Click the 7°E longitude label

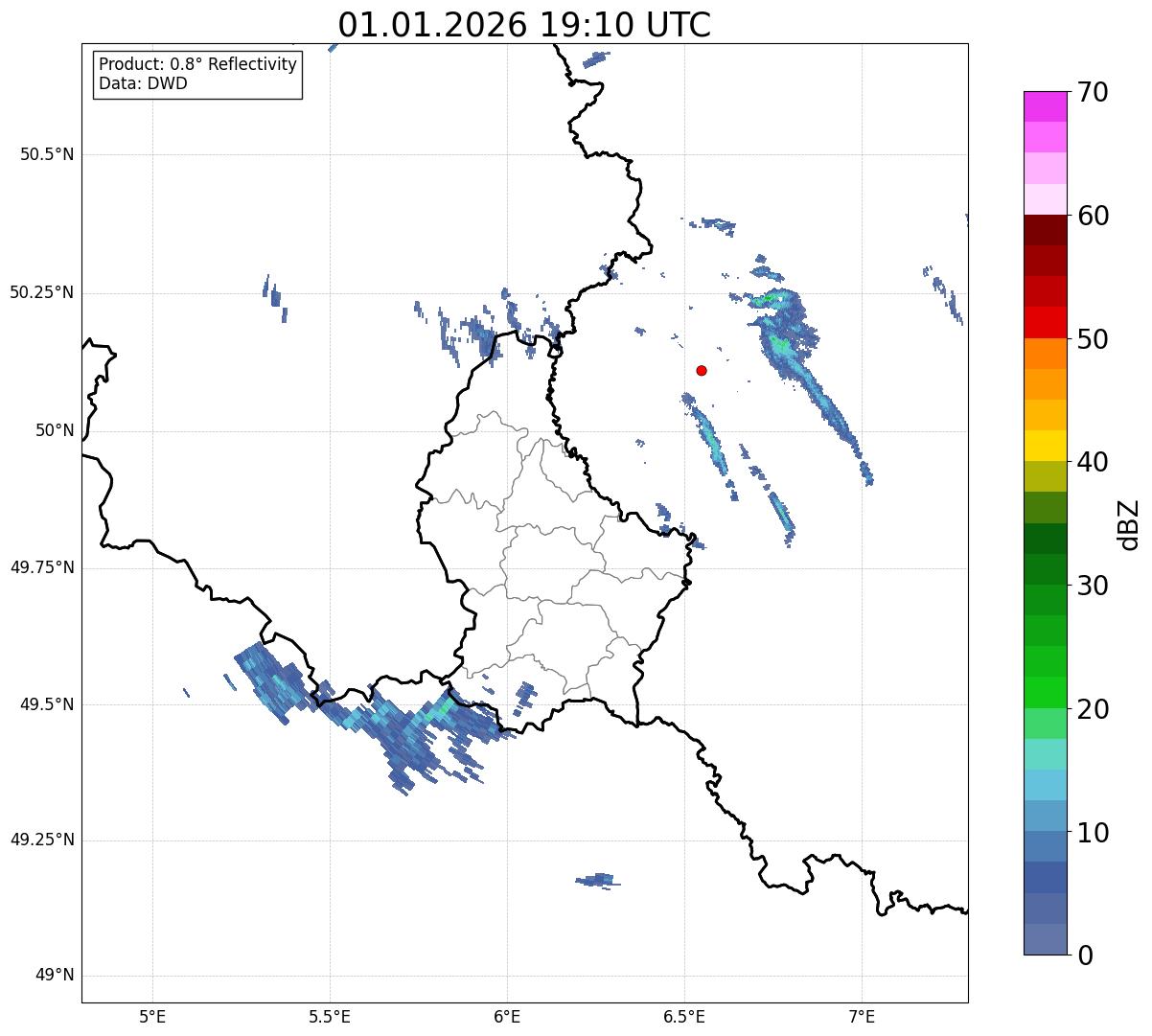pyautogui.click(x=862, y=1017)
